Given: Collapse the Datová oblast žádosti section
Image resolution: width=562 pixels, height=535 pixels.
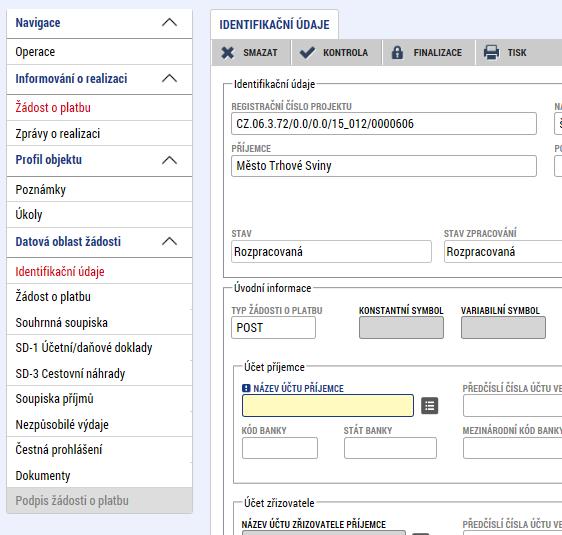Looking at the screenshot, I should click(170, 242).
